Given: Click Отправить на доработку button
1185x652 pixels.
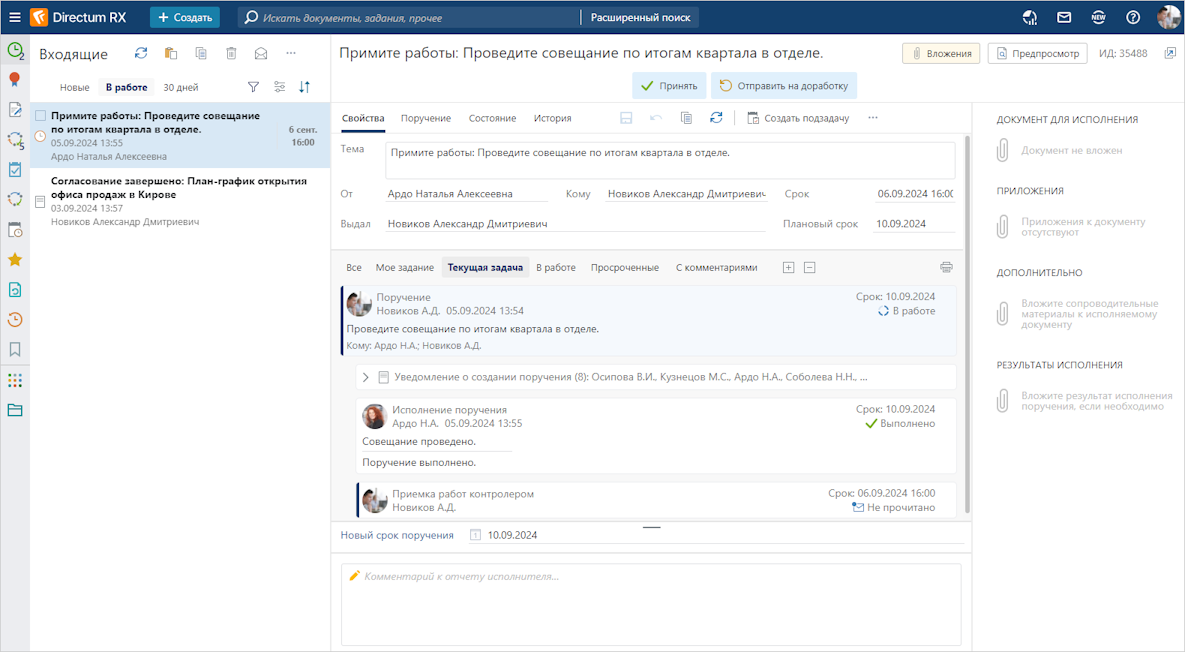Looking at the screenshot, I should click(x=783, y=86).
